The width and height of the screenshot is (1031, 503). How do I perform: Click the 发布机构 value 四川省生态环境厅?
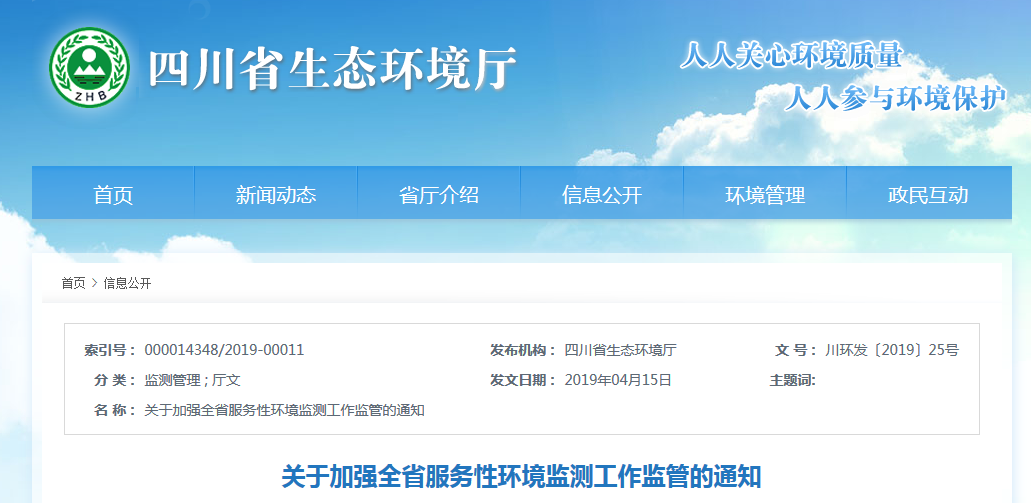(620, 351)
